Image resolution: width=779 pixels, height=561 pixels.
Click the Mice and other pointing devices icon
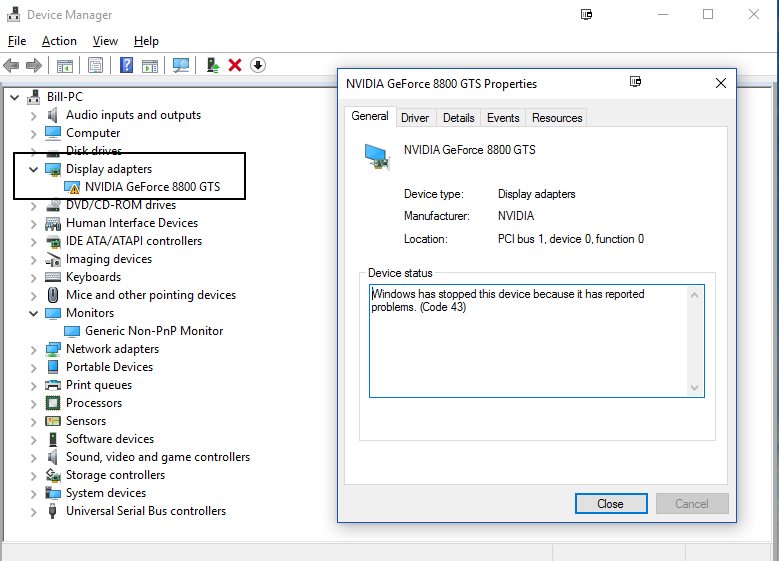(53, 295)
